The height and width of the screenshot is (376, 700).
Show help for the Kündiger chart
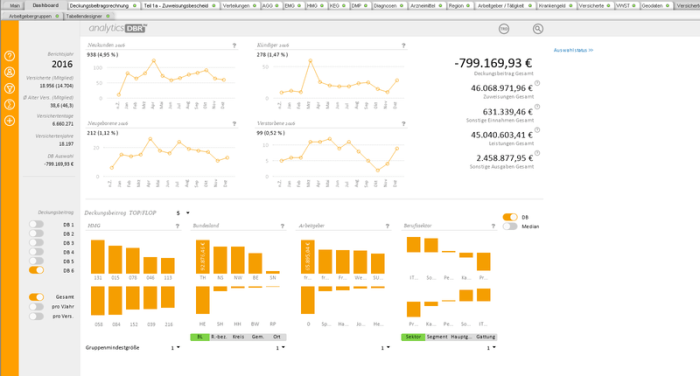point(404,46)
